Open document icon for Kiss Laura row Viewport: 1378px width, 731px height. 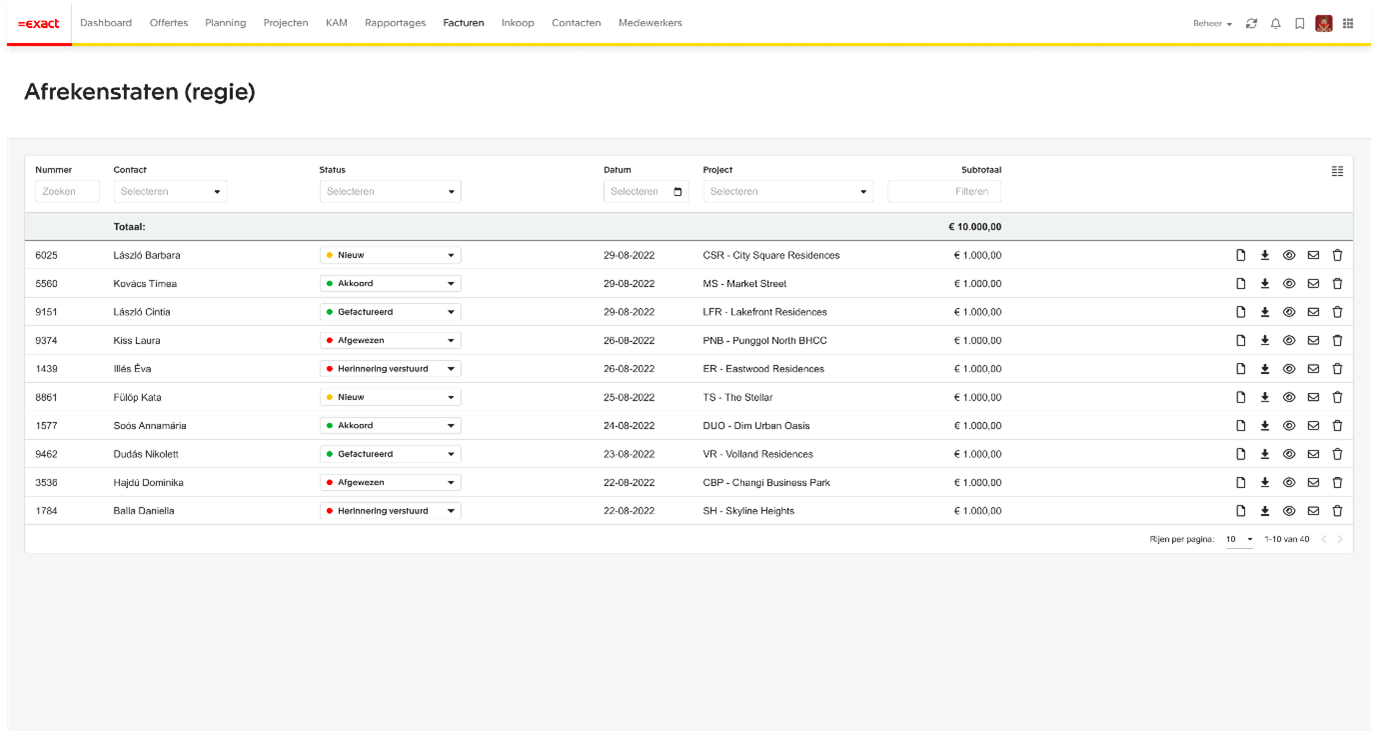1241,341
